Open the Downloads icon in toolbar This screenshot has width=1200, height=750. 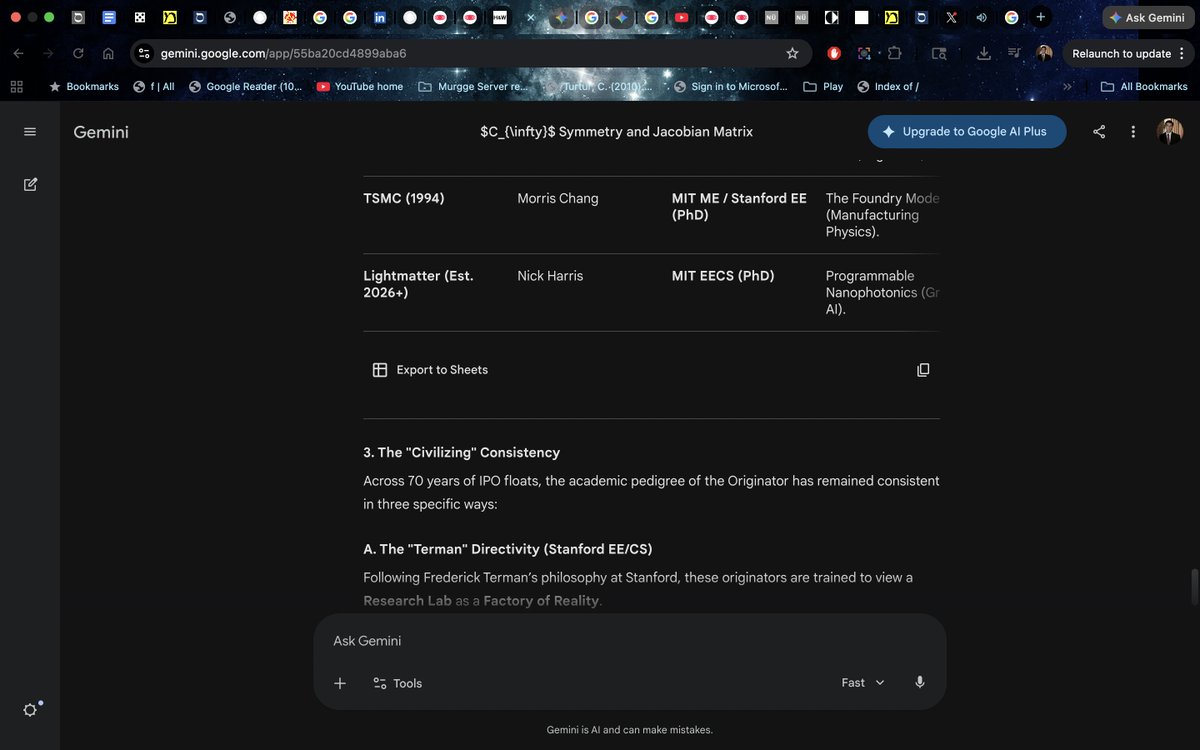[984, 54]
